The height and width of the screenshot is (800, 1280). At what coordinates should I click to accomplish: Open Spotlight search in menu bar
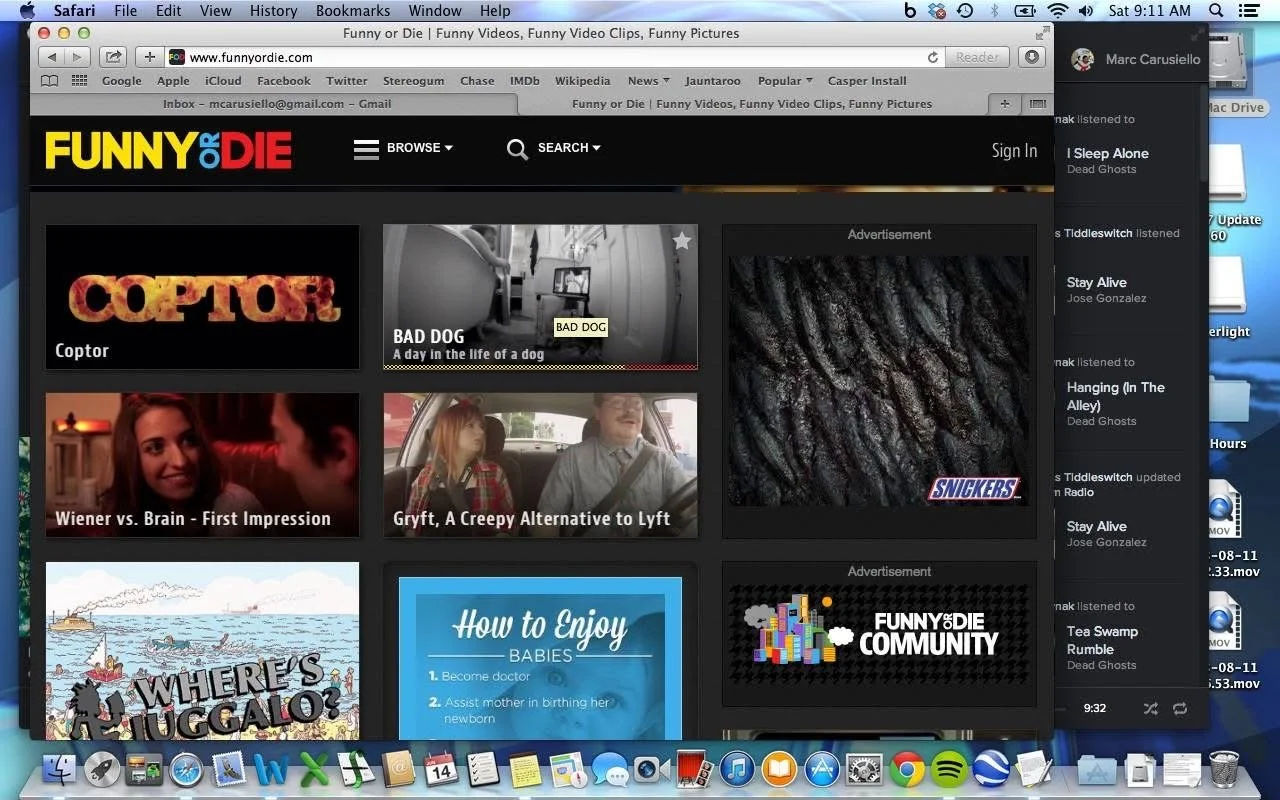point(1217,10)
